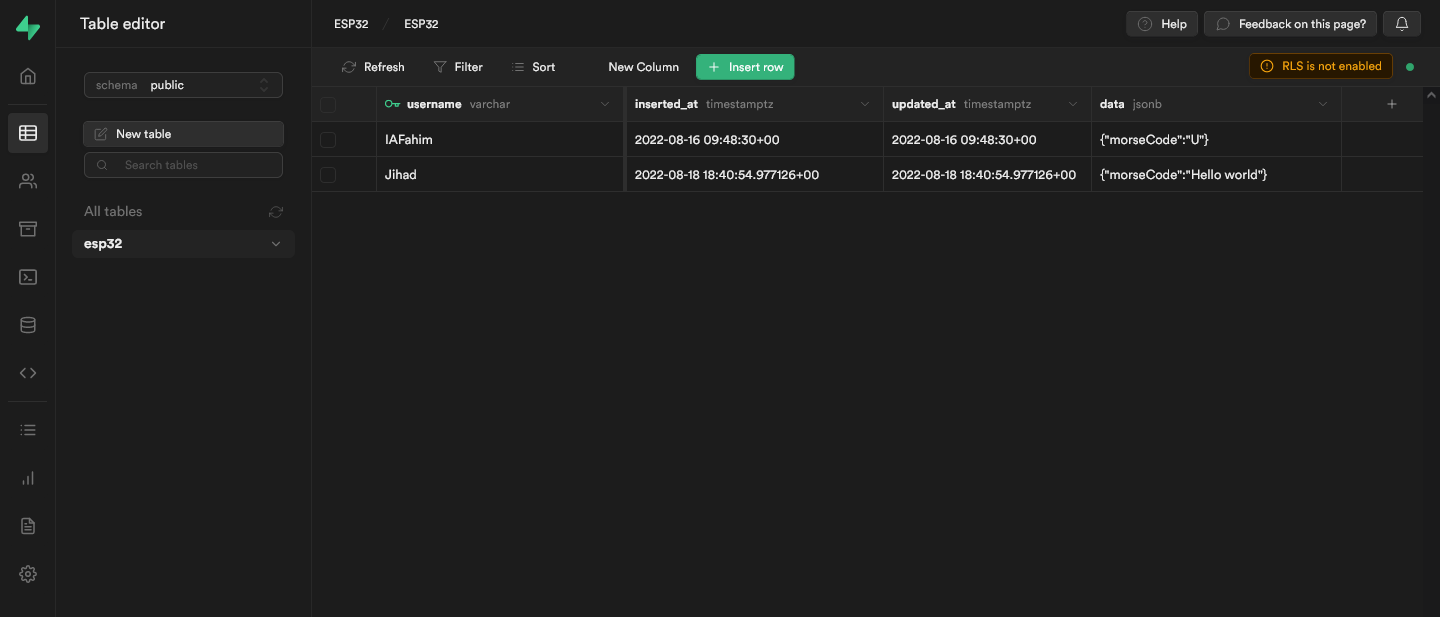Open the Home icon in sidebar
The height and width of the screenshot is (617, 1440).
(28, 76)
